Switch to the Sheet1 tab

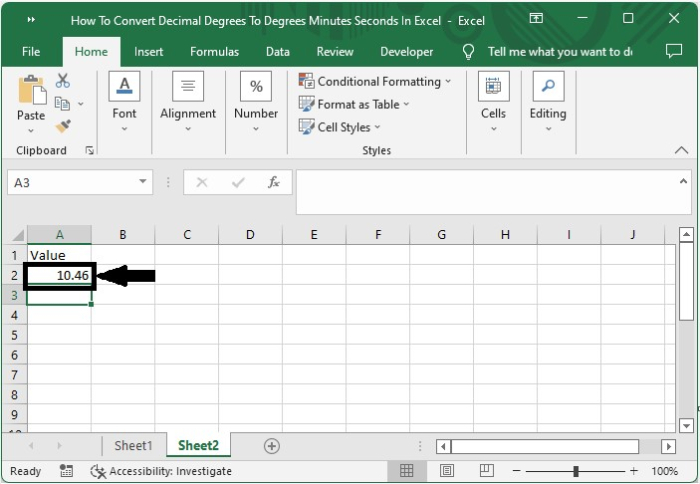(133, 446)
